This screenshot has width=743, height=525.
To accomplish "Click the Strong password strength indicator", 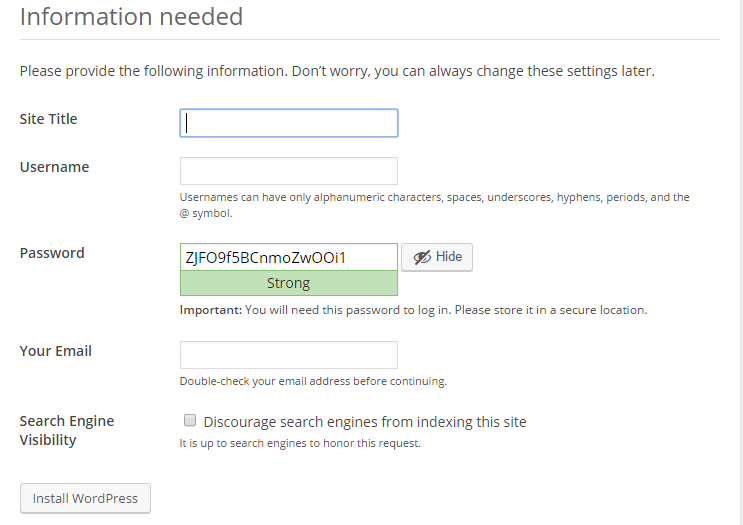I will tap(289, 283).
